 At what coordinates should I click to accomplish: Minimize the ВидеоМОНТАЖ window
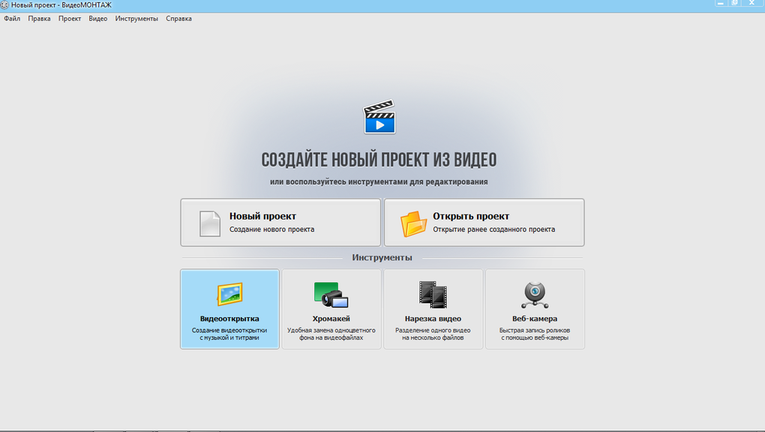(721, 3)
